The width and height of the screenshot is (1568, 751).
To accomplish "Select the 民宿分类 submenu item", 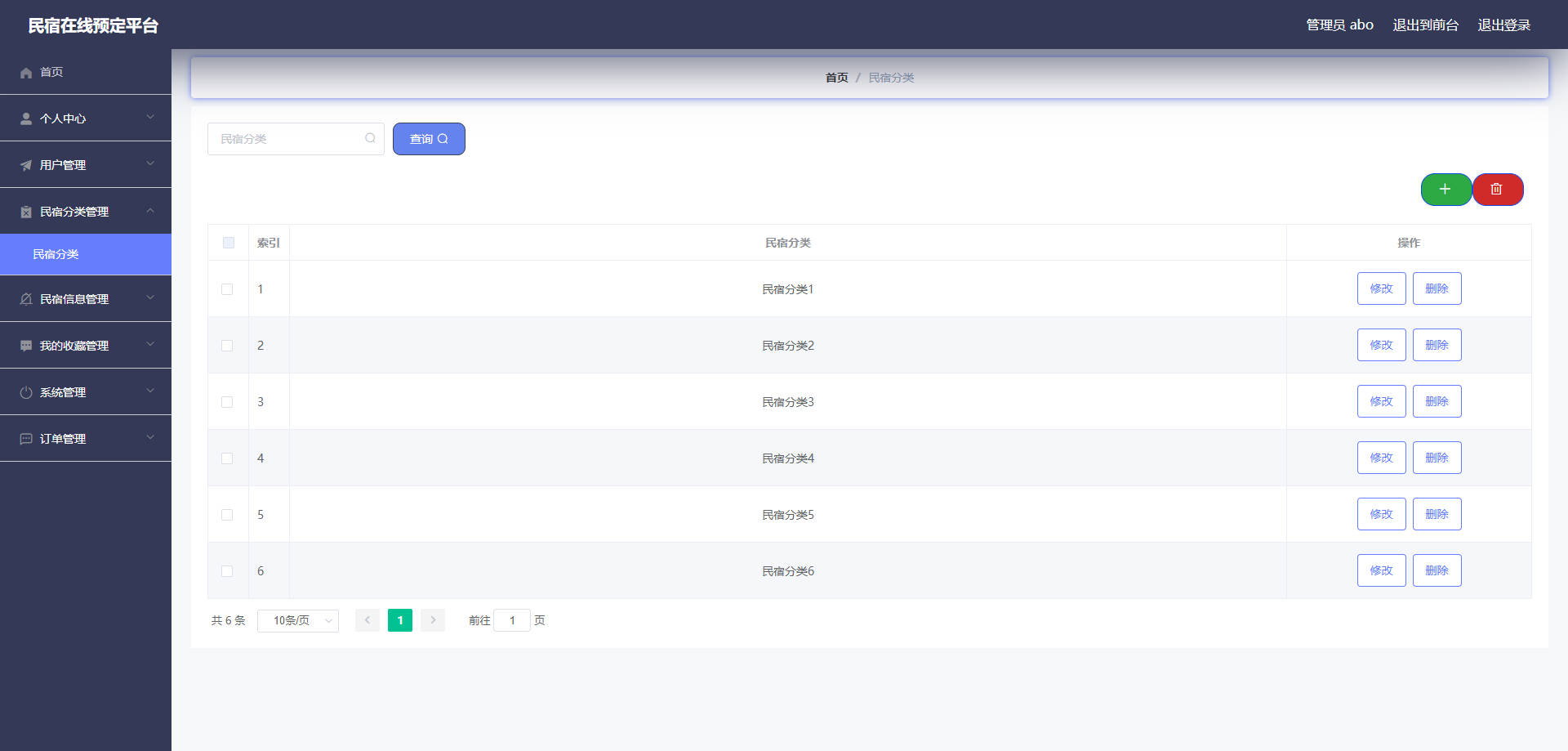I will (x=86, y=254).
